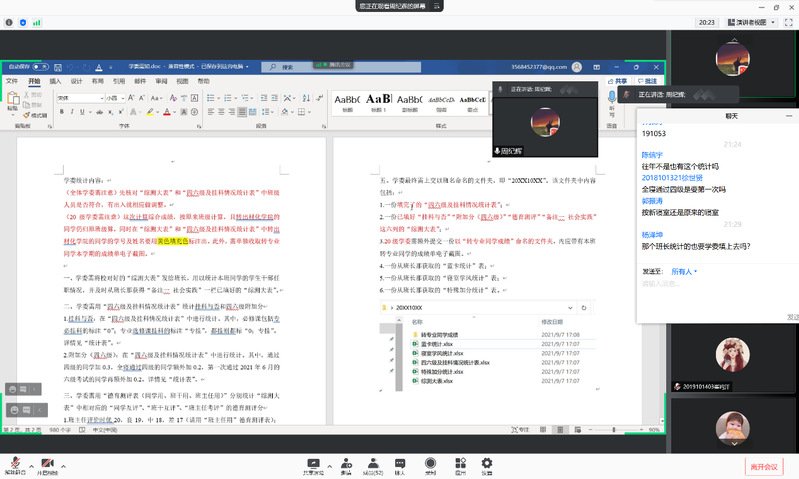Open the Review (审阅) ribbon tab
The width and height of the screenshot is (799, 479).
pos(158,81)
